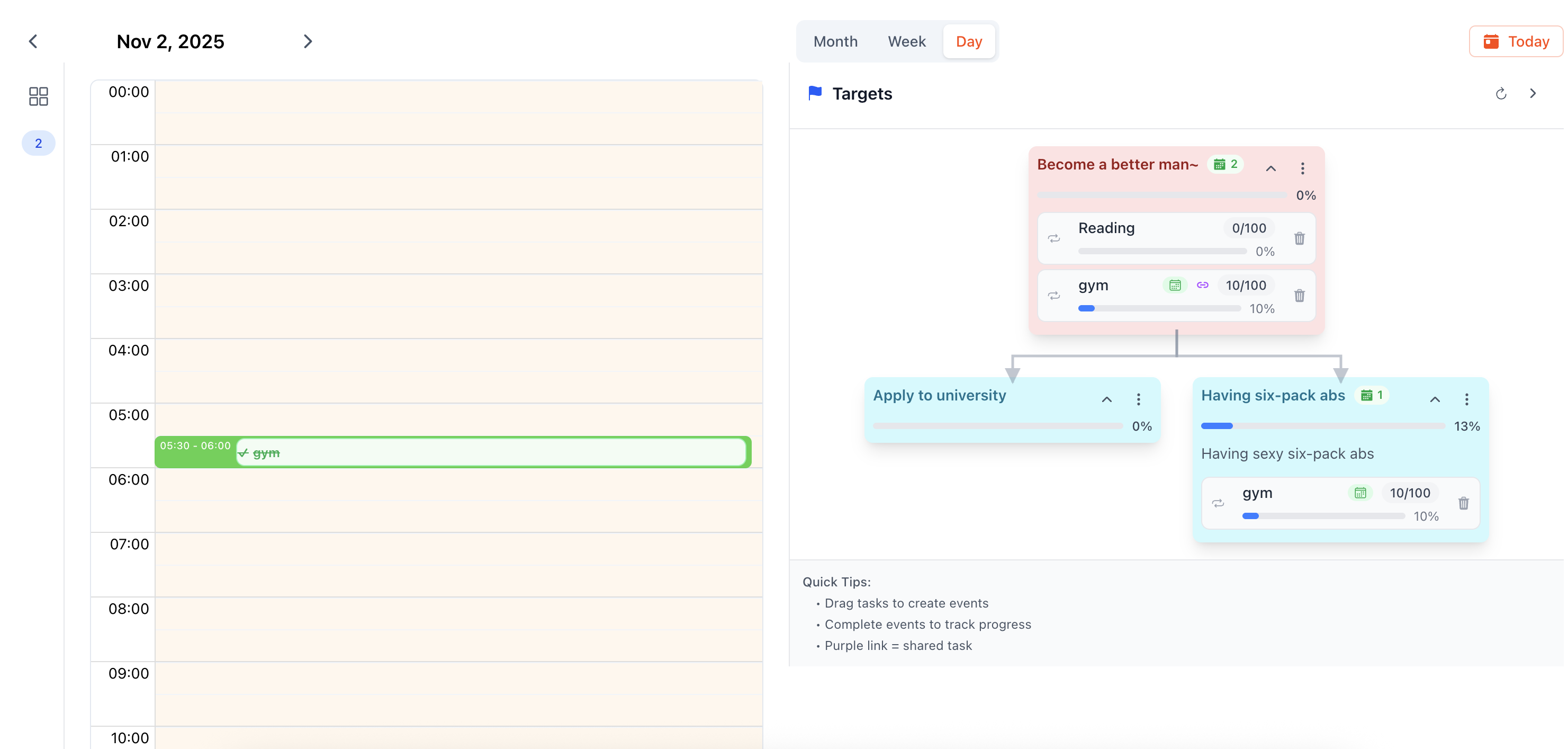Click the Become a better man~ title
The height and width of the screenshot is (749, 1568).
1118,164
